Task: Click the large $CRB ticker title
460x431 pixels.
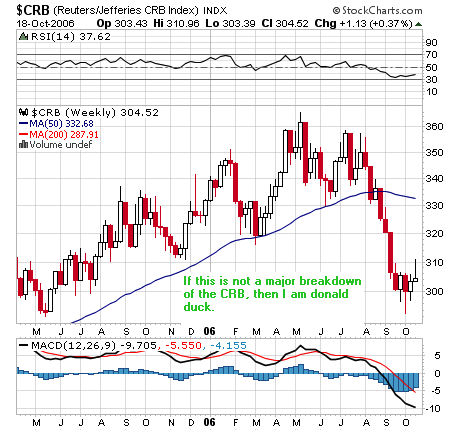Action: (x=33, y=10)
